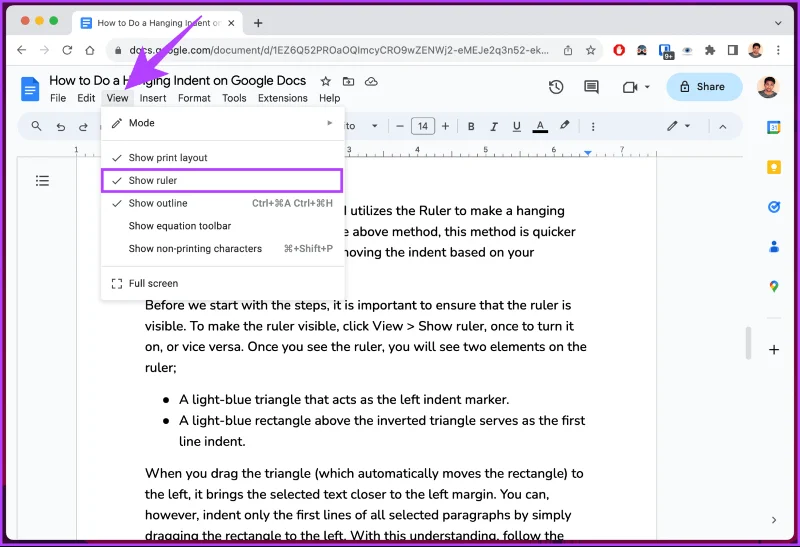Open a new browser tab
This screenshot has height=547, width=800.
point(258,23)
